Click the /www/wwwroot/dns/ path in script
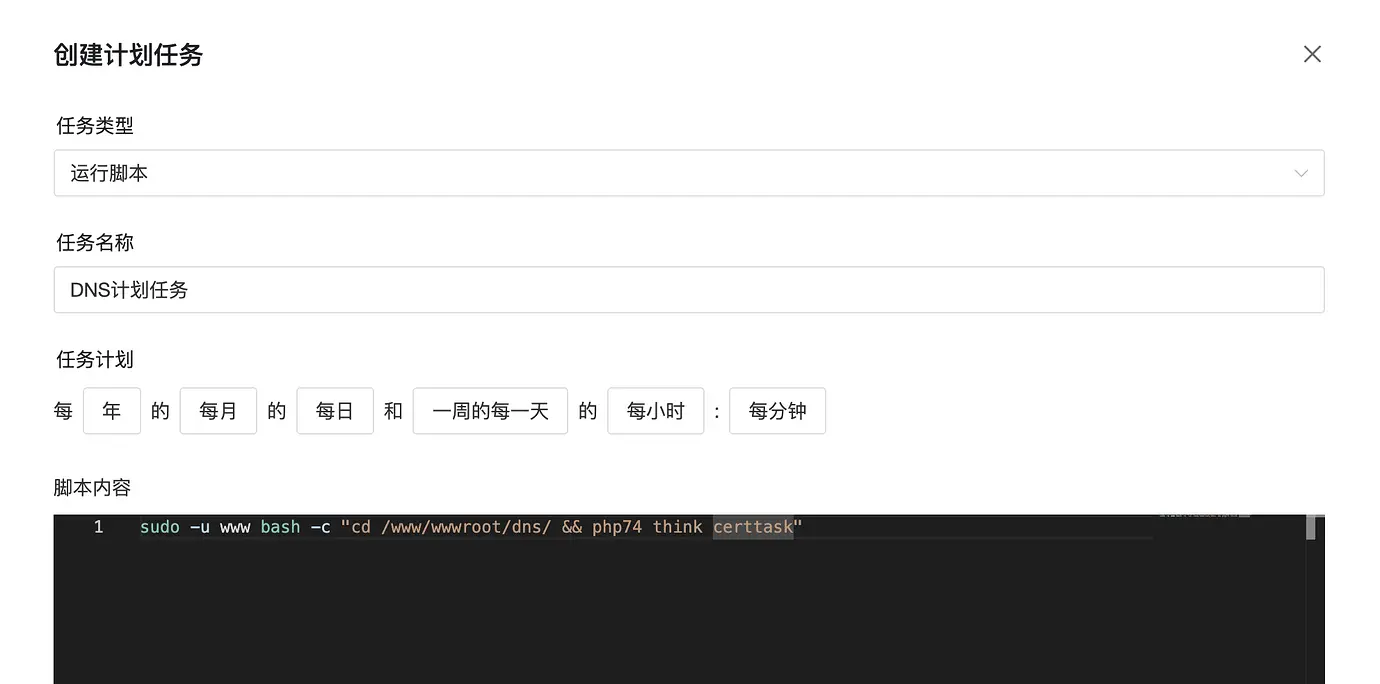1380x684 pixels. [x=466, y=527]
